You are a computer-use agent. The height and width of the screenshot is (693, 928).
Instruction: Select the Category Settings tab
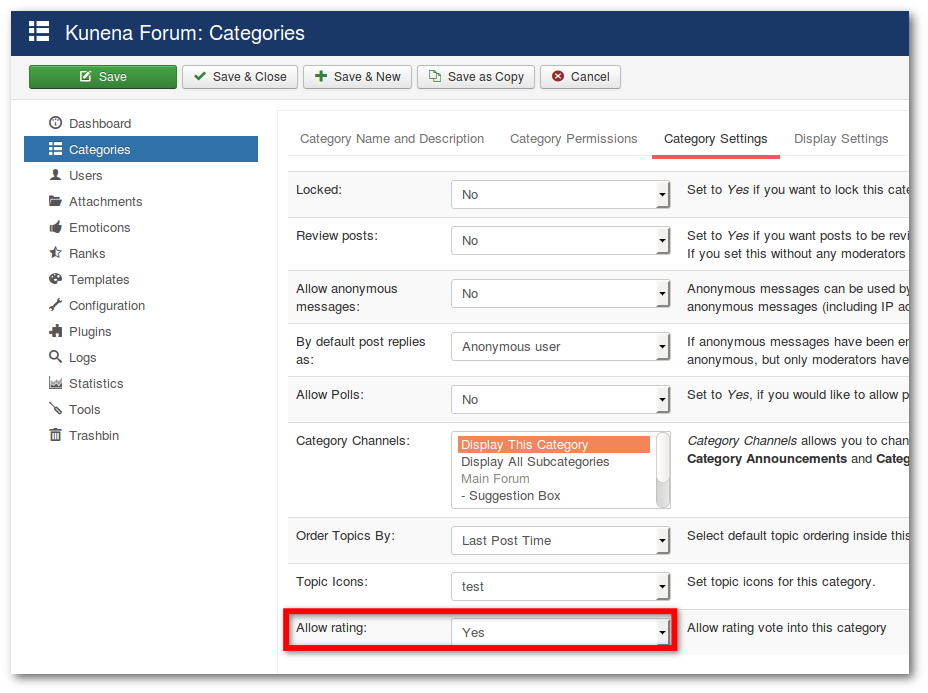coord(716,138)
